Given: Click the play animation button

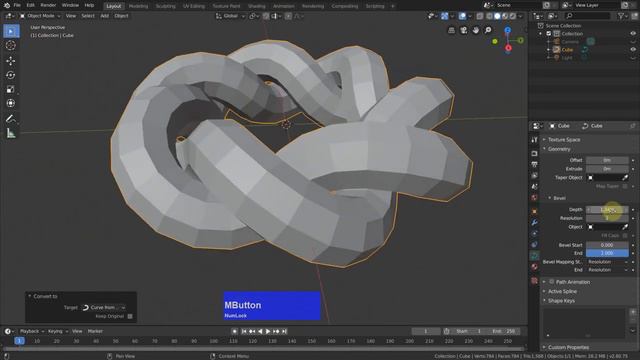Looking at the screenshot, I should tap(268, 332).
